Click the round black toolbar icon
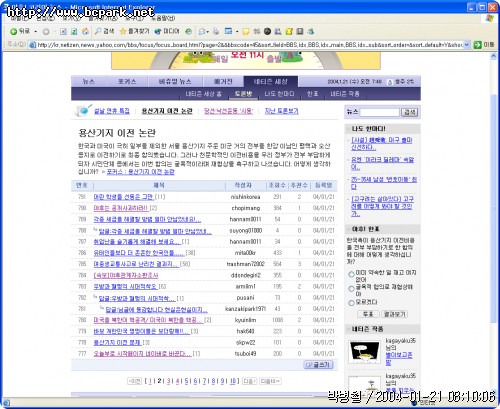 (x=267, y=32)
